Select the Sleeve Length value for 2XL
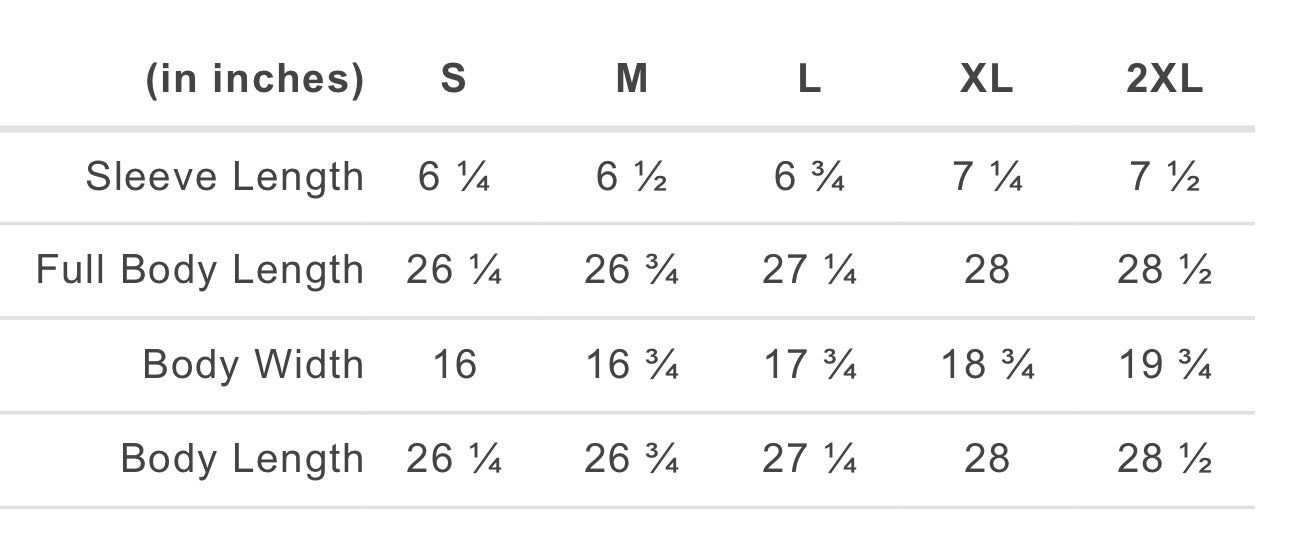Viewport: 1309px width, 558px height. (1165, 177)
